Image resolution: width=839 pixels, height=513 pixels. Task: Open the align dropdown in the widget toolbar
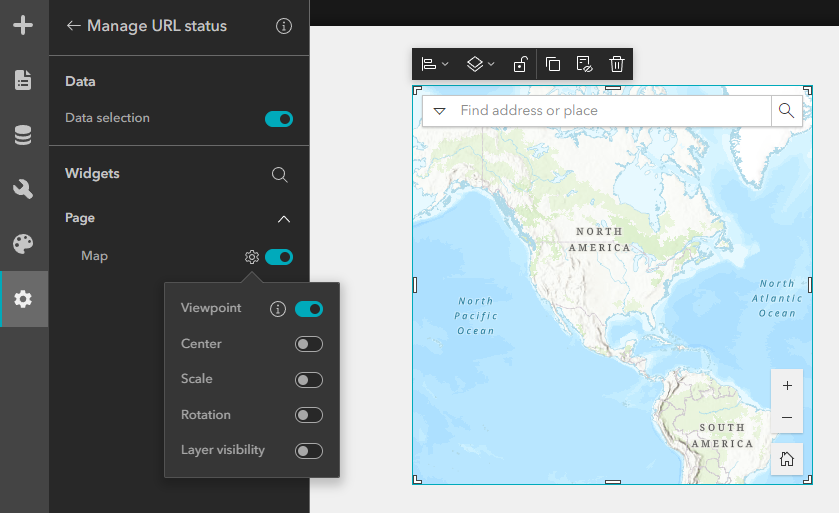pyautogui.click(x=434, y=64)
